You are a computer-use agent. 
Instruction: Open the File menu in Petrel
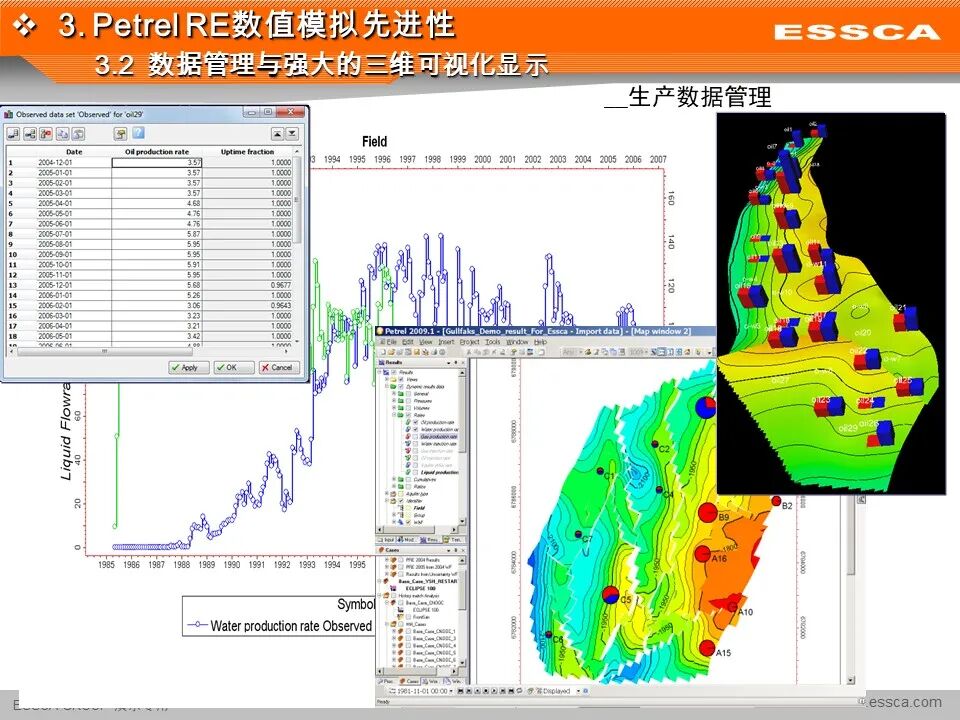click(392, 342)
